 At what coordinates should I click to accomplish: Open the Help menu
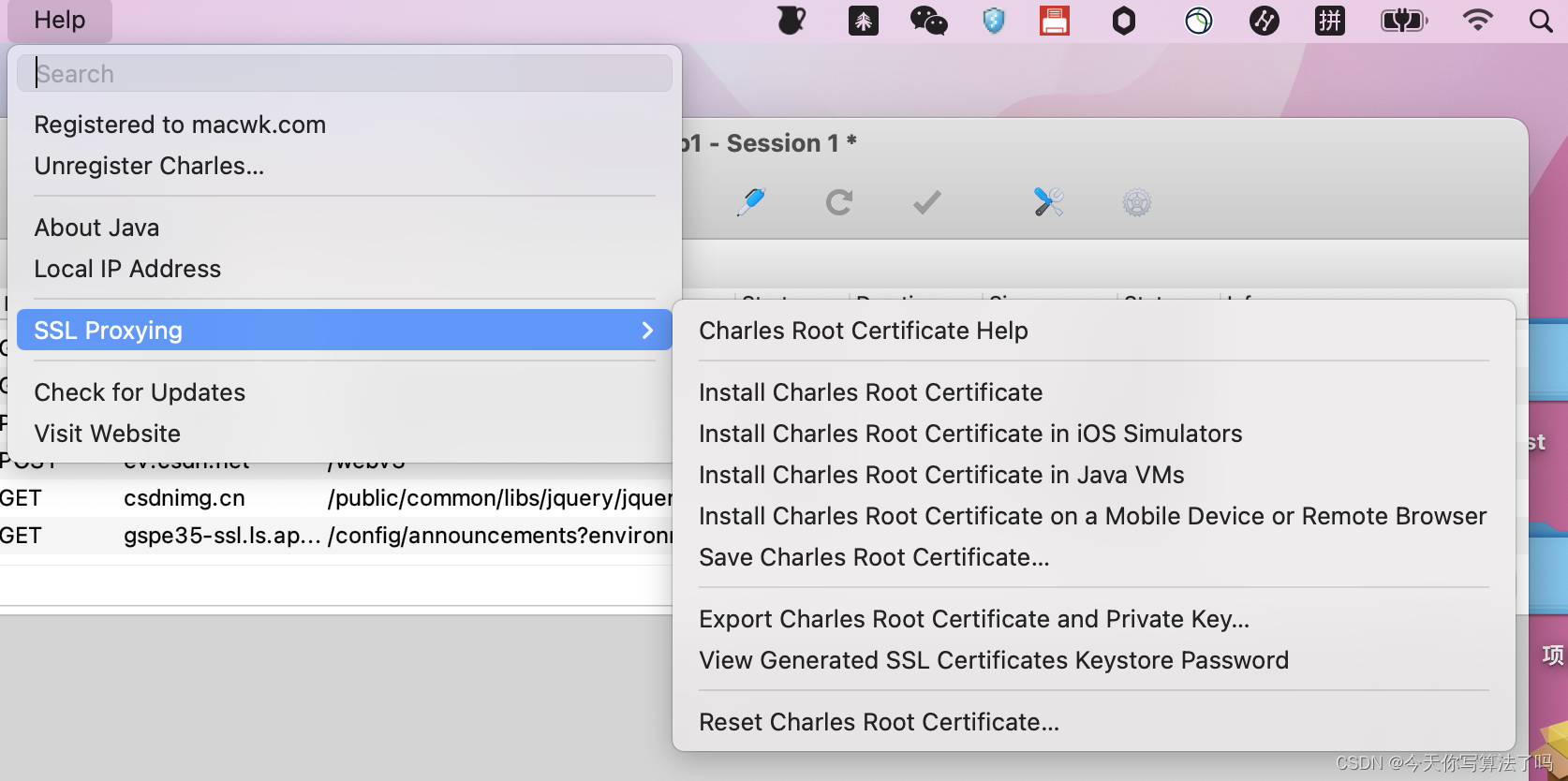pos(60,21)
